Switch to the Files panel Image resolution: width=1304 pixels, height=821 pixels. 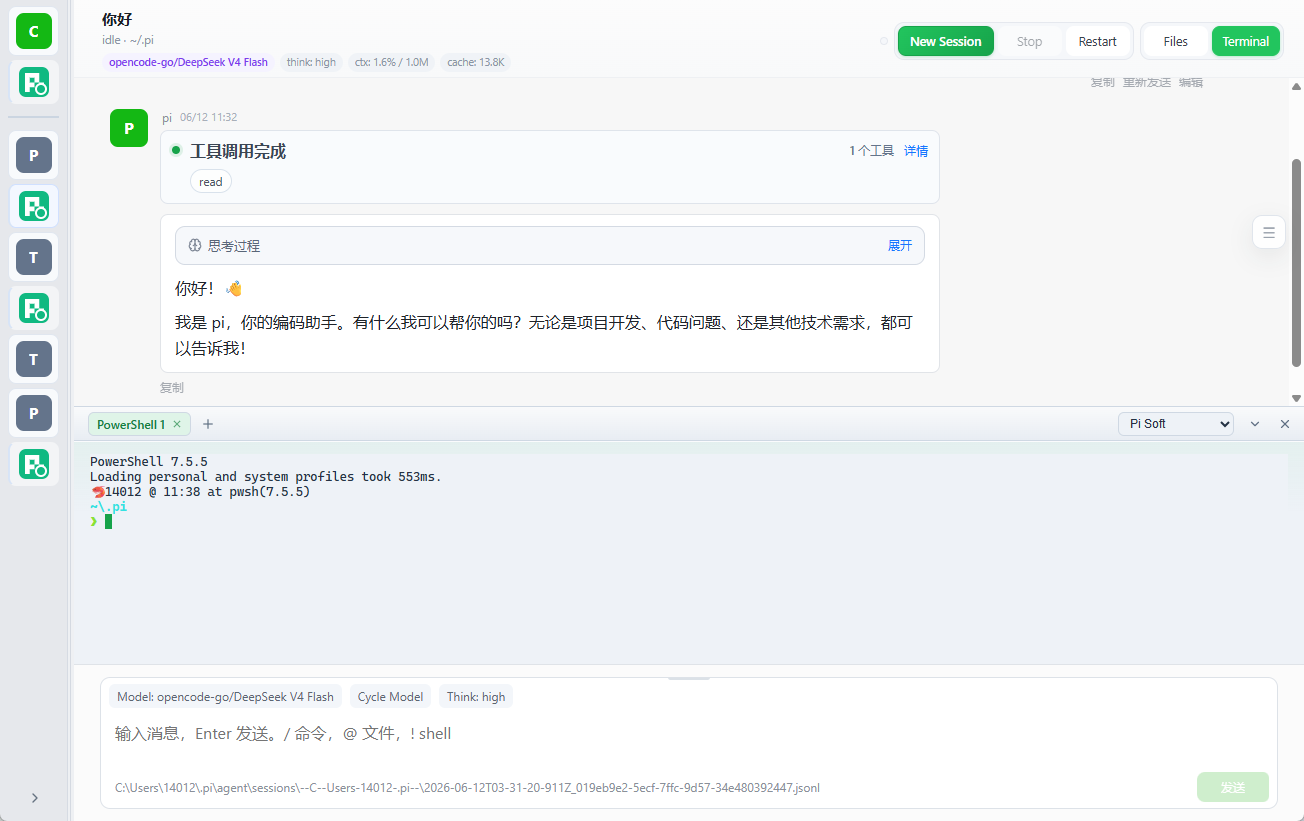coord(1176,41)
